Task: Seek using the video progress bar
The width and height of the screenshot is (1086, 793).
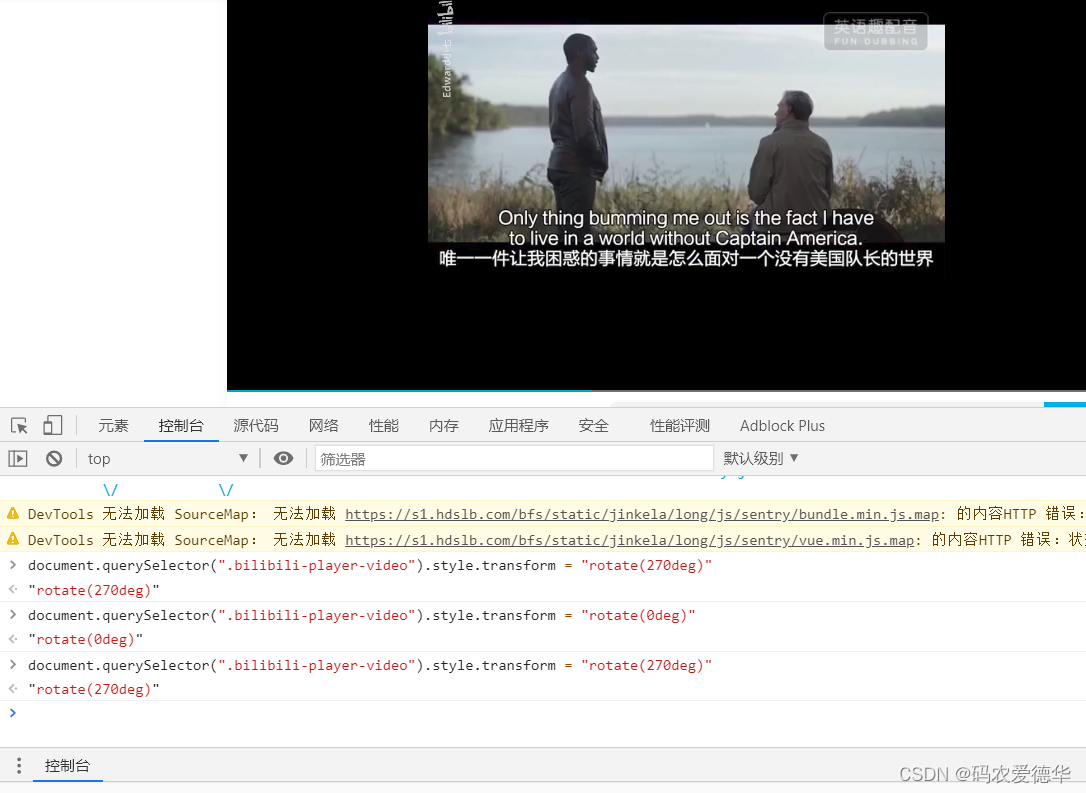Action: [657, 391]
